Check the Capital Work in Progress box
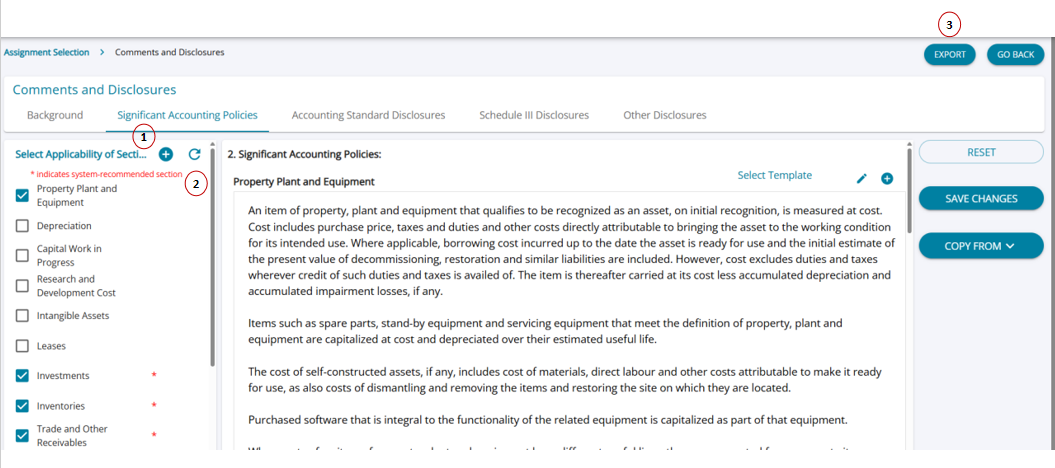1055x468 pixels. pyautogui.click(x=22, y=255)
